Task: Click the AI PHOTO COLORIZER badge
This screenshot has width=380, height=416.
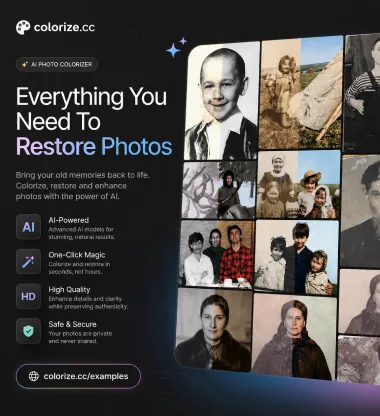Action: pyautogui.click(x=57, y=64)
